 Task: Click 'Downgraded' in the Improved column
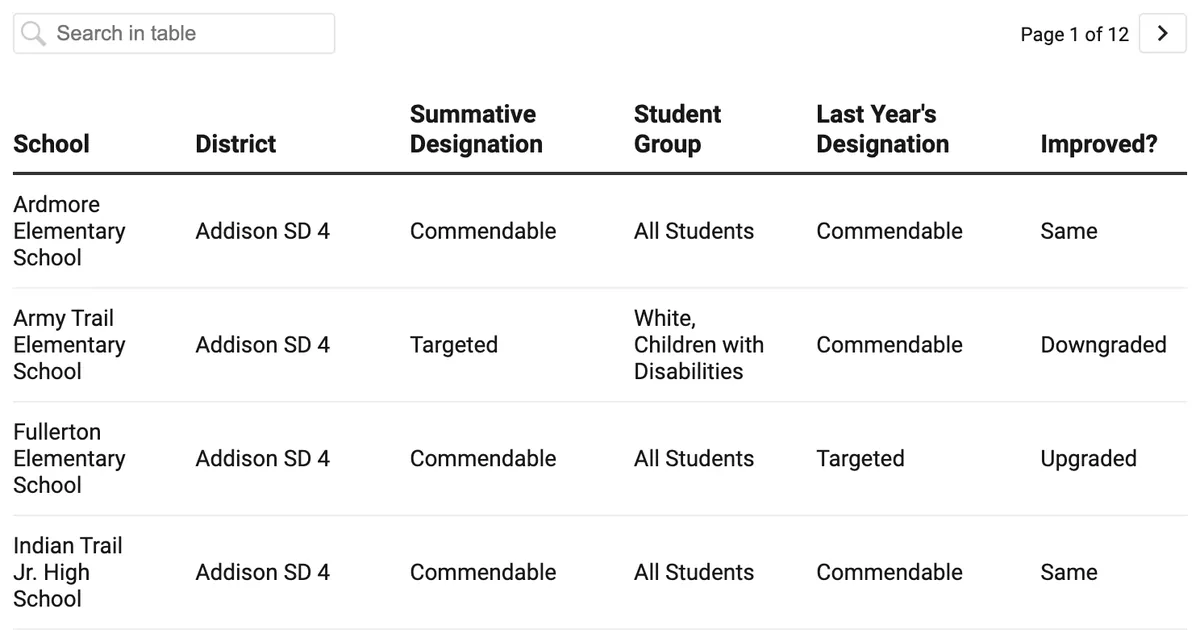[1103, 344]
